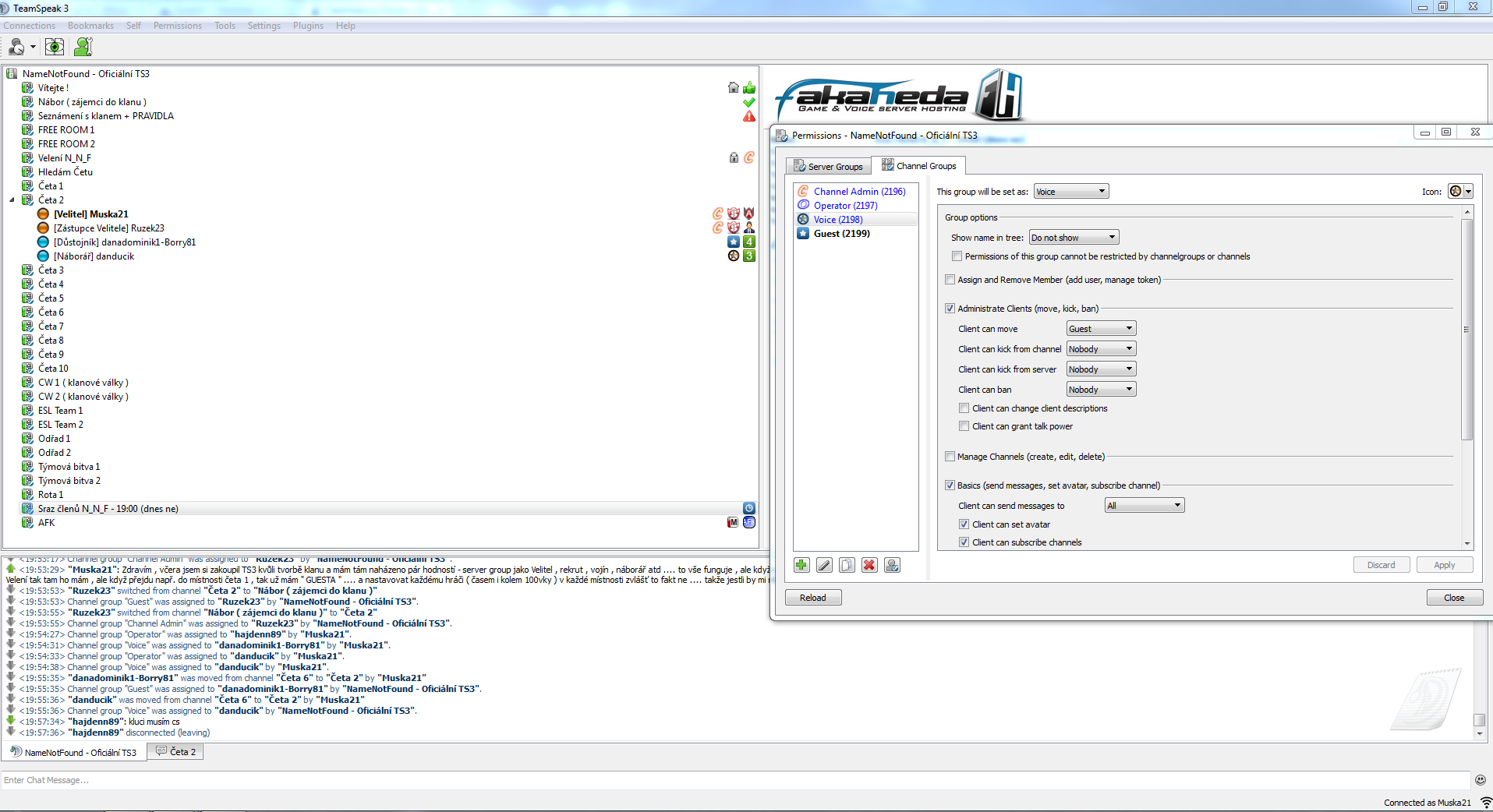Click the smiley emoticon icon by chat input

click(1480, 780)
